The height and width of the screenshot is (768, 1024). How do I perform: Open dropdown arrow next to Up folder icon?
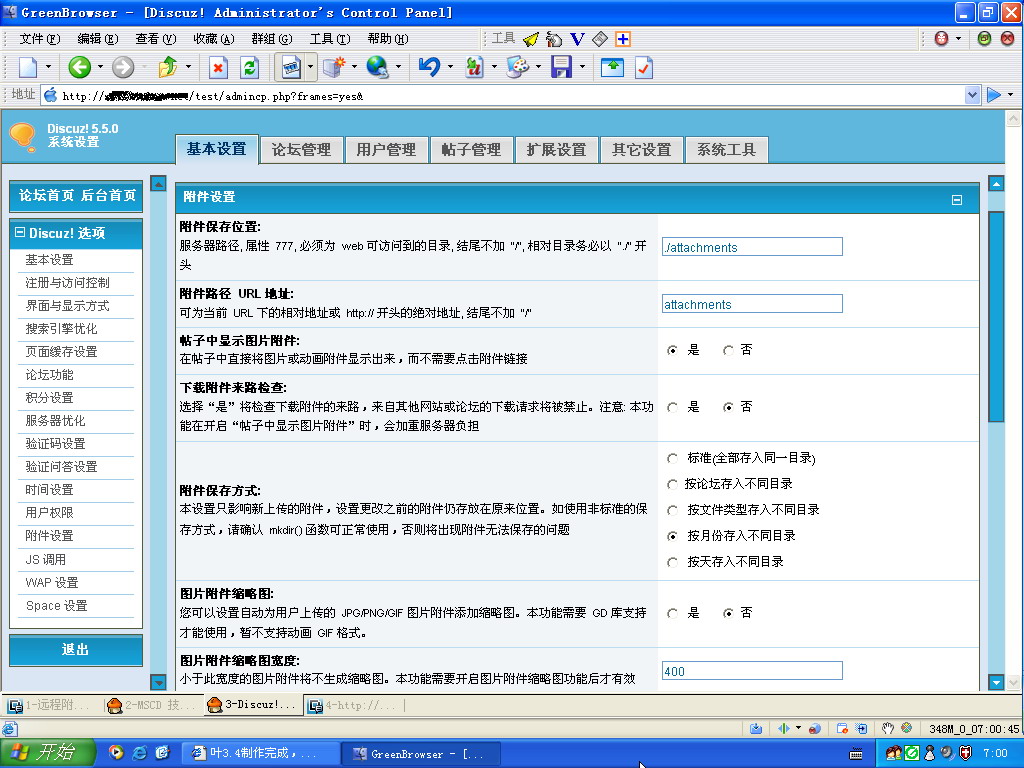coord(188,67)
